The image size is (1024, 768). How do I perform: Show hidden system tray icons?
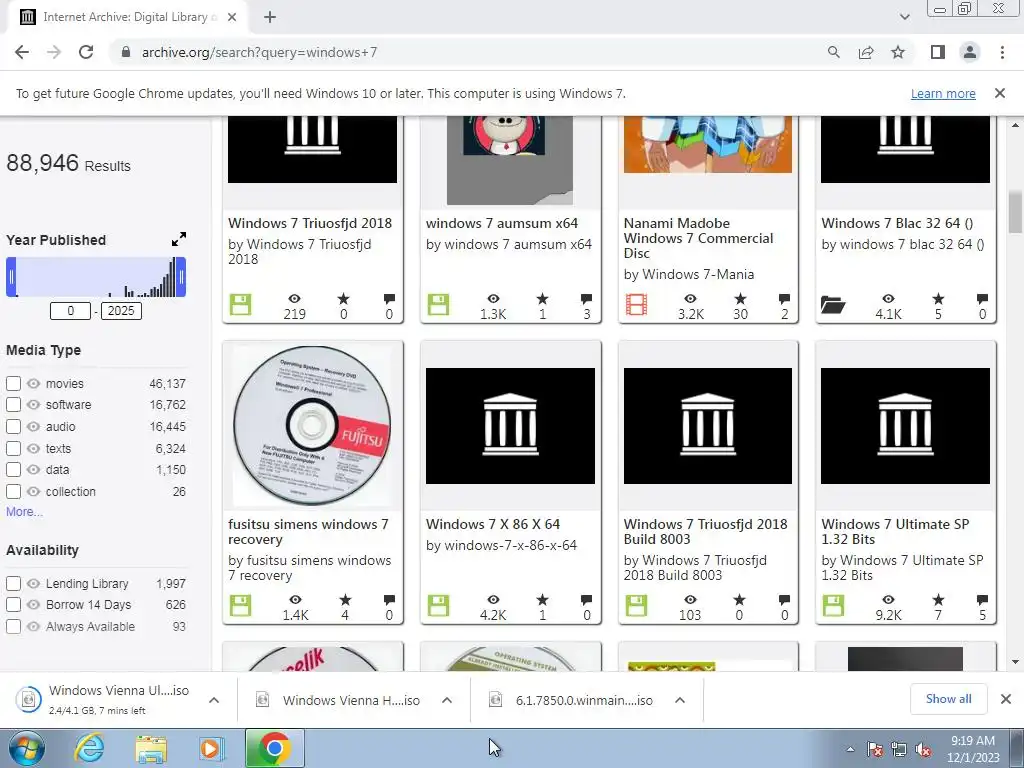point(850,749)
